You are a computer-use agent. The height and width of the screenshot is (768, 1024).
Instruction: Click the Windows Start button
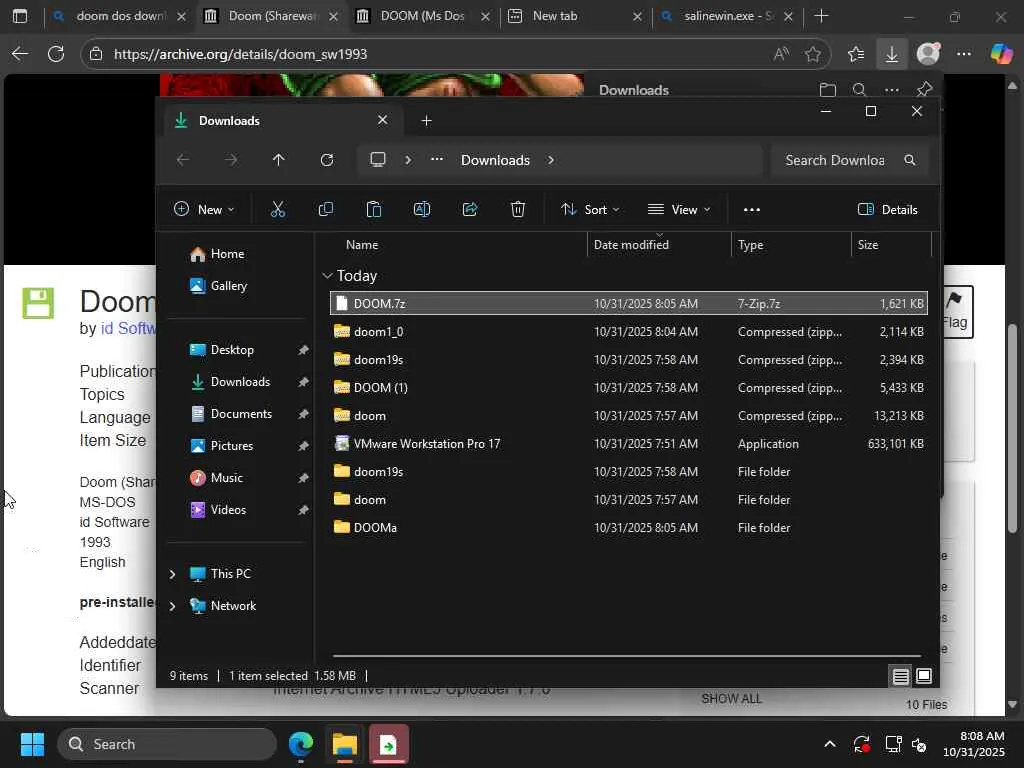[x=32, y=744]
